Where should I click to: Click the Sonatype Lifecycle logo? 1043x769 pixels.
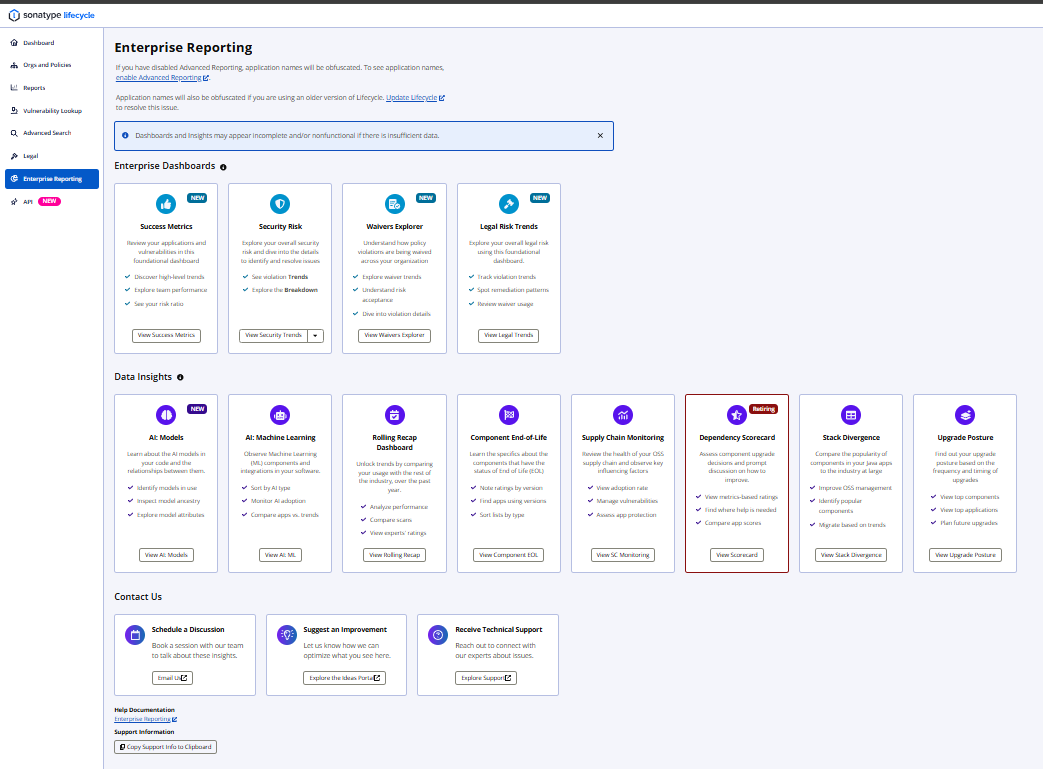51,15
